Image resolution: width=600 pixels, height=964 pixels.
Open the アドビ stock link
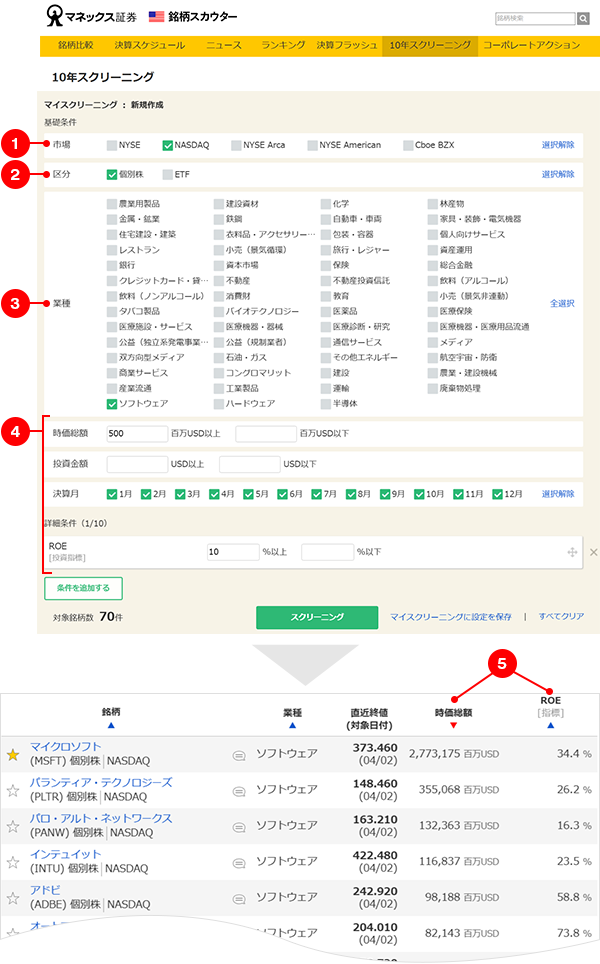(x=45, y=890)
